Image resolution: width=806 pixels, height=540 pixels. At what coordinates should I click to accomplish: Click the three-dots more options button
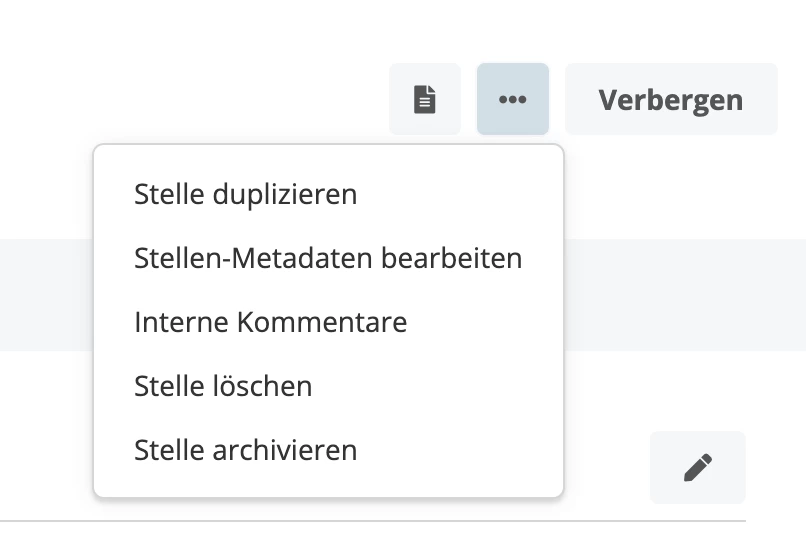pyautogui.click(x=513, y=99)
